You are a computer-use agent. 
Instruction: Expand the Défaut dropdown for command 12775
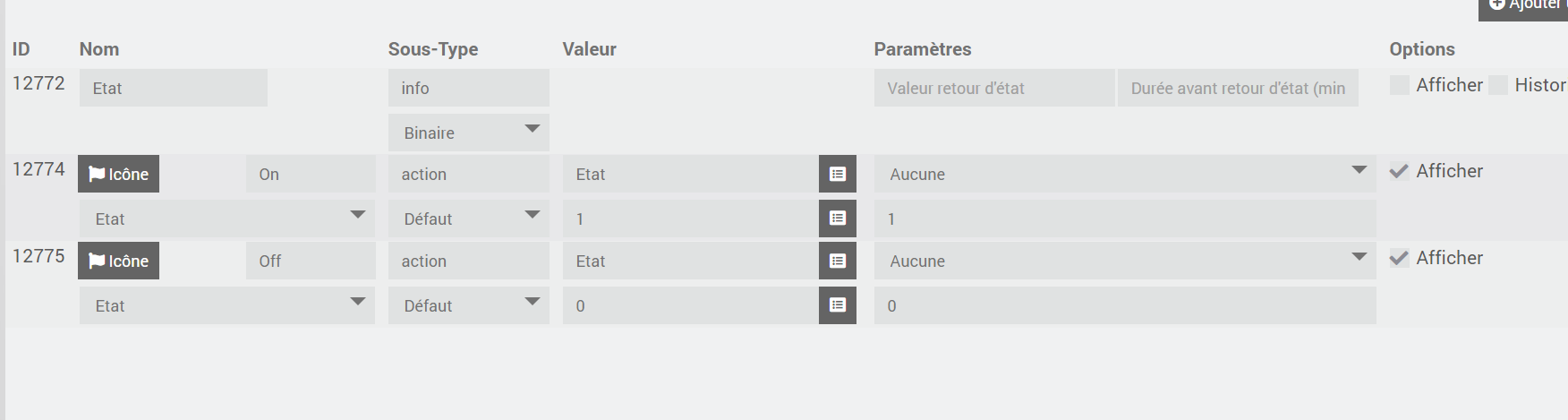(x=469, y=305)
